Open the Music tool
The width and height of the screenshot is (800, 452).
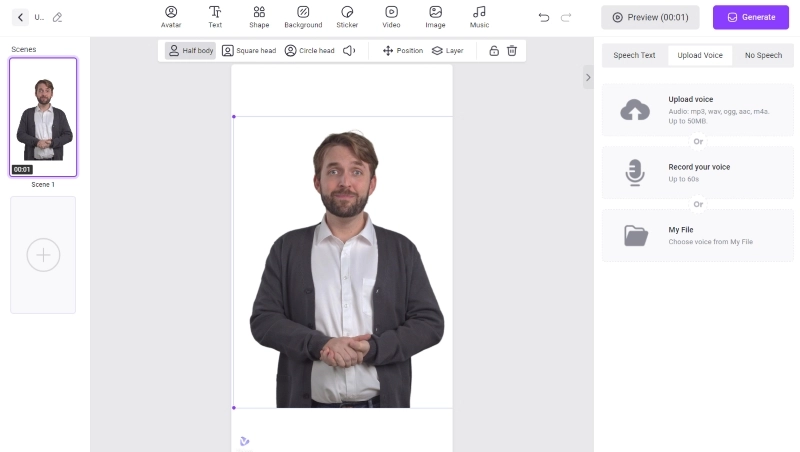click(479, 16)
